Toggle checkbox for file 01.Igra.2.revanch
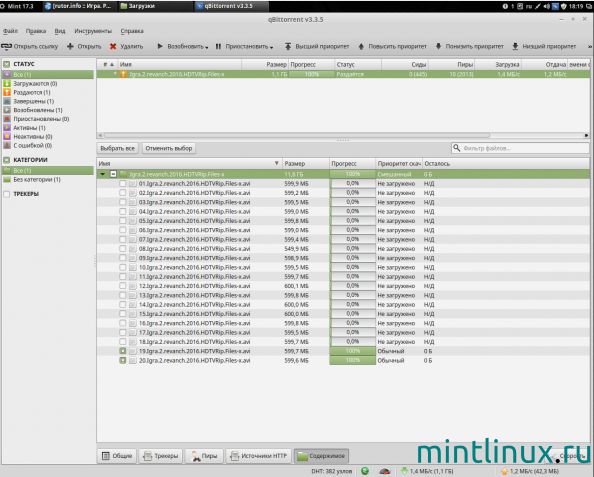The image size is (594, 477). tap(123, 183)
